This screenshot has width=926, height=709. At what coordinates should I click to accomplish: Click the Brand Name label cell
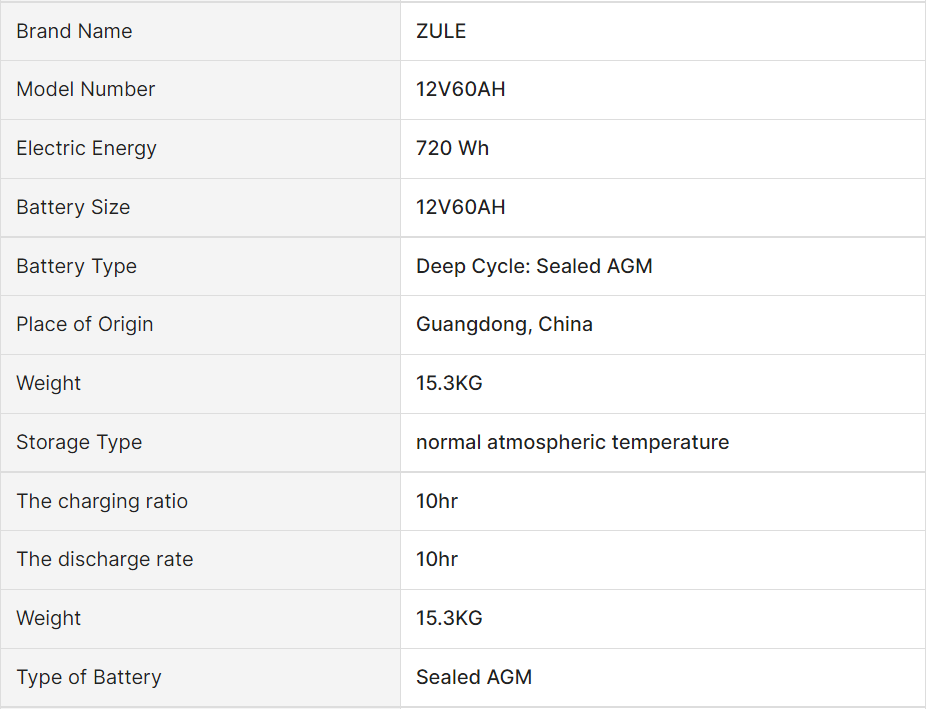coord(74,31)
